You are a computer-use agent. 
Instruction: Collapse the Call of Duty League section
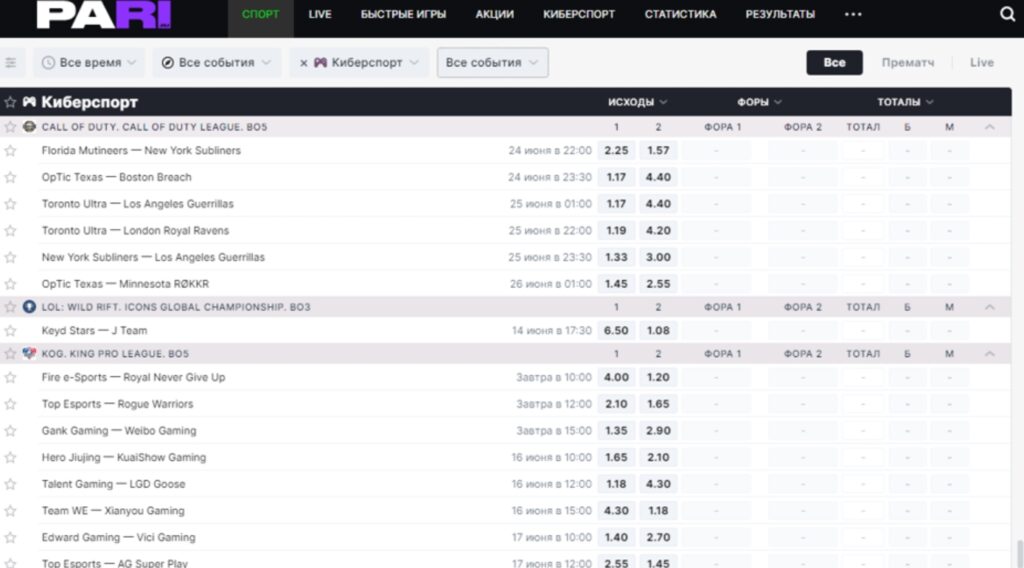[989, 127]
